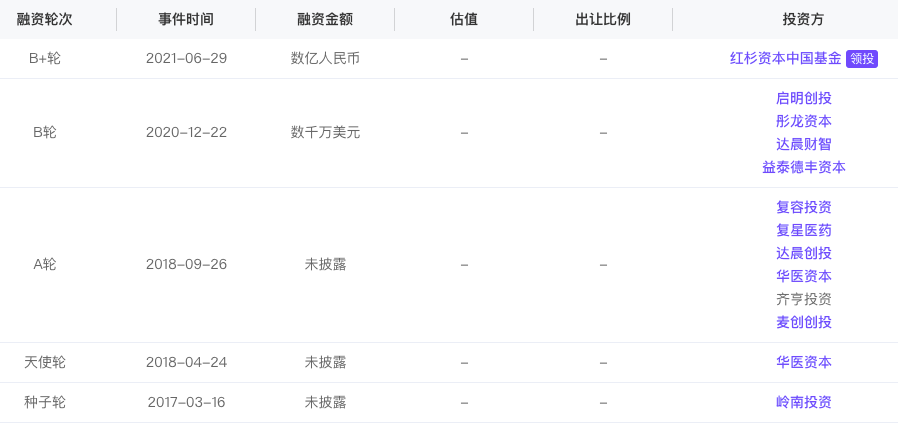
Task: Click the 投资方 column header
Action: click(x=804, y=19)
